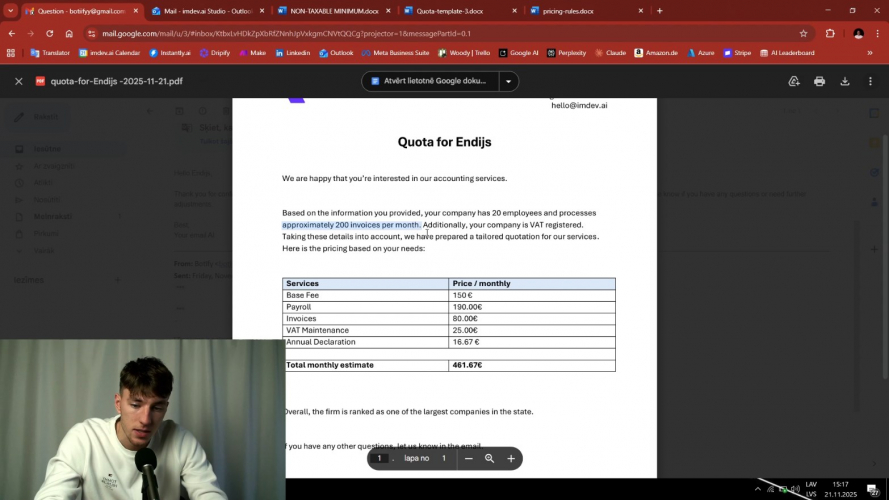Image resolution: width=889 pixels, height=500 pixels.
Task: Zoom in the PDF using plus icon
Action: 511,459
